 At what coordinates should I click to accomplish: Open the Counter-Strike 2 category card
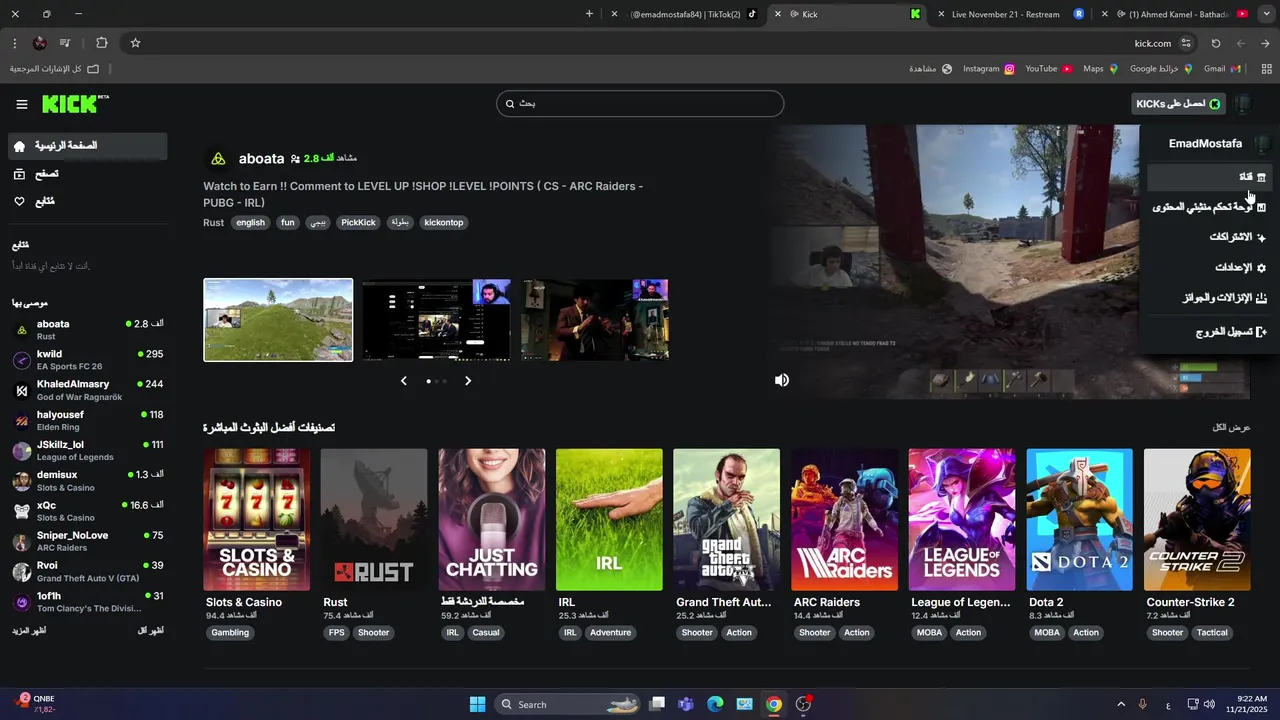pos(1197,520)
